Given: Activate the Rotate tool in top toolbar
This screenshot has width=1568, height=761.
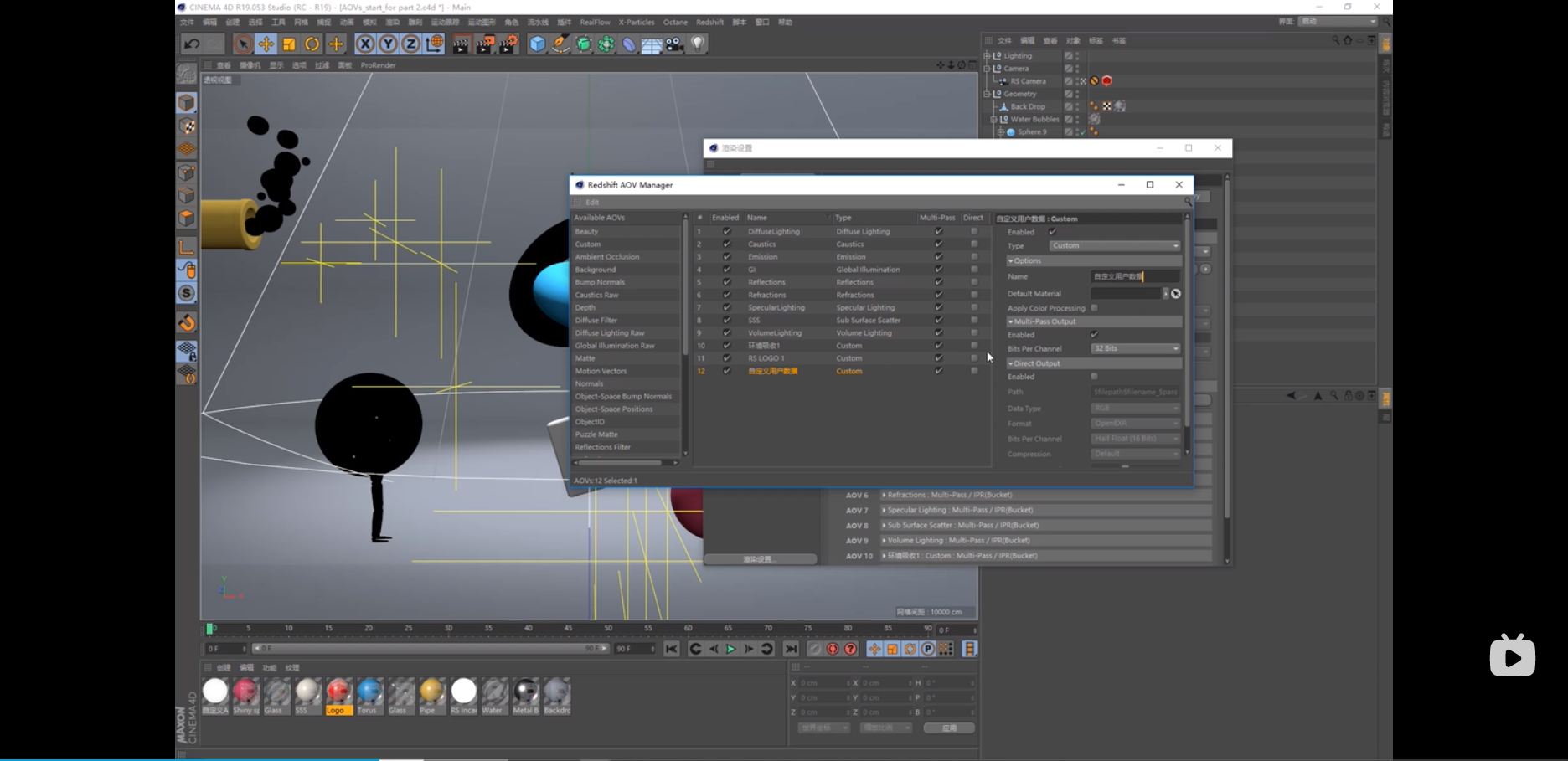Looking at the screenshot, I should coord(312,44).
